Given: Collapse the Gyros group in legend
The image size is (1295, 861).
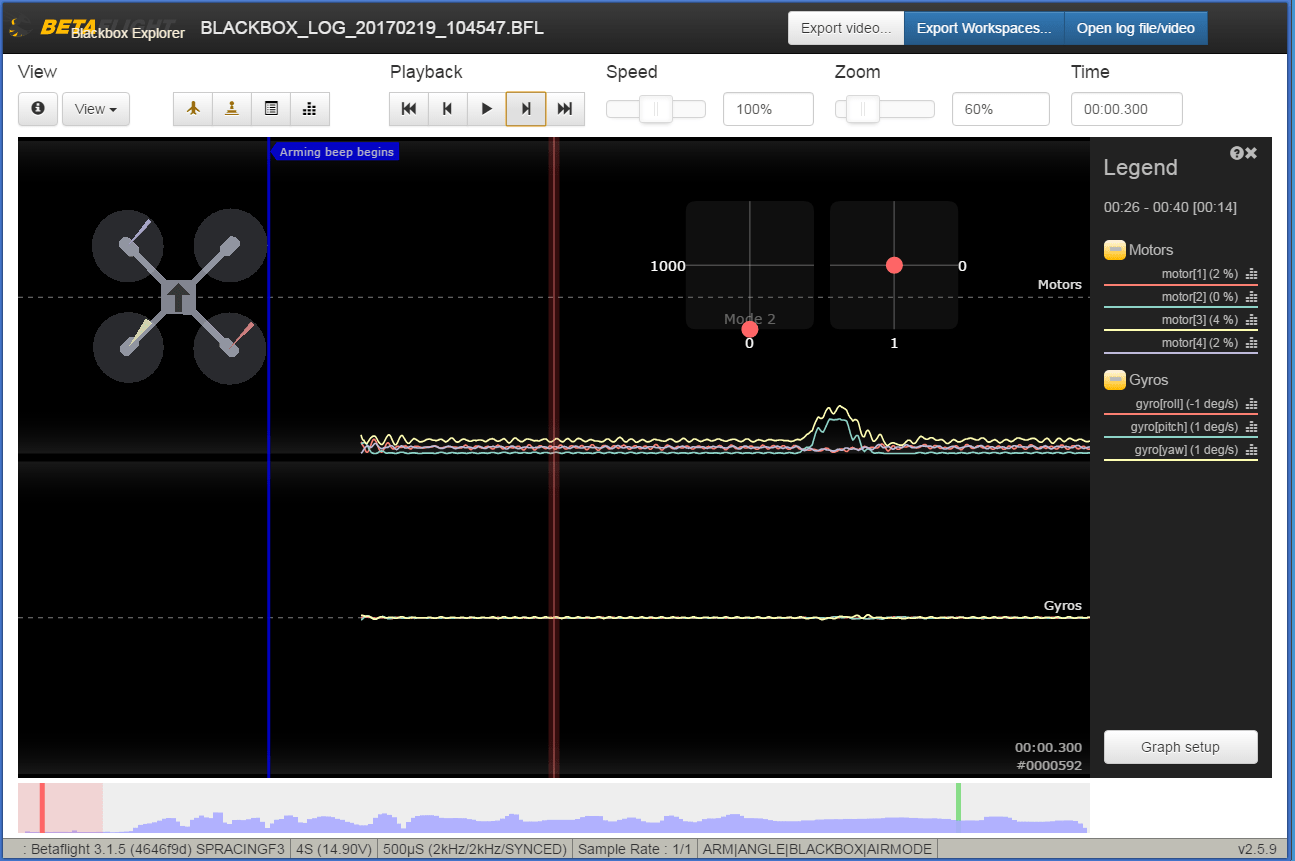Looking at the screenshot, I should (1114, 380).
